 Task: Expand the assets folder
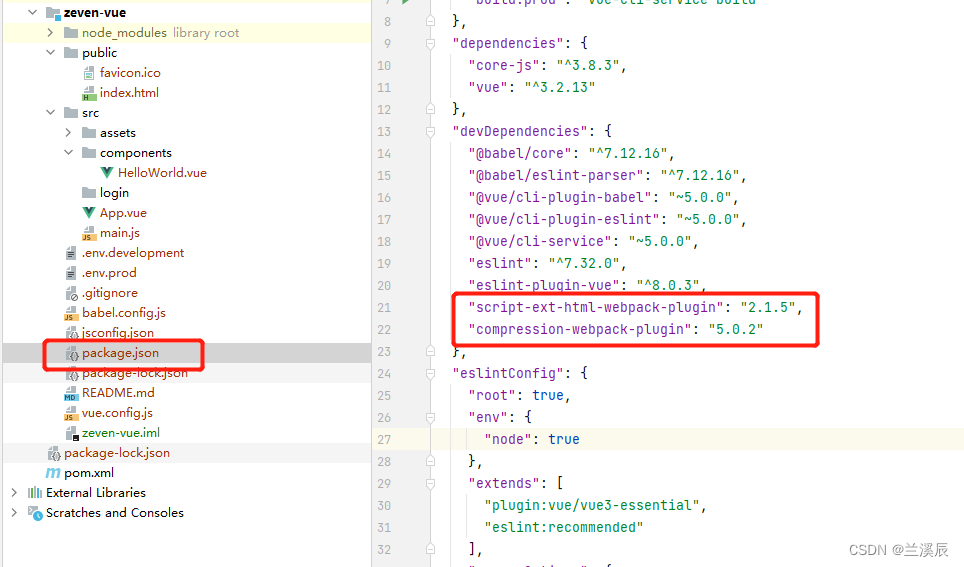[x=68, y=133]
